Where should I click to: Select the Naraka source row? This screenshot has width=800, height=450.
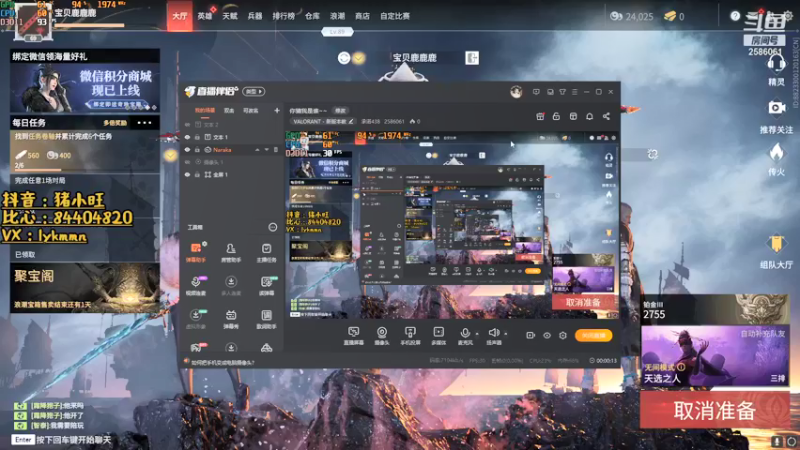point(232,149)
